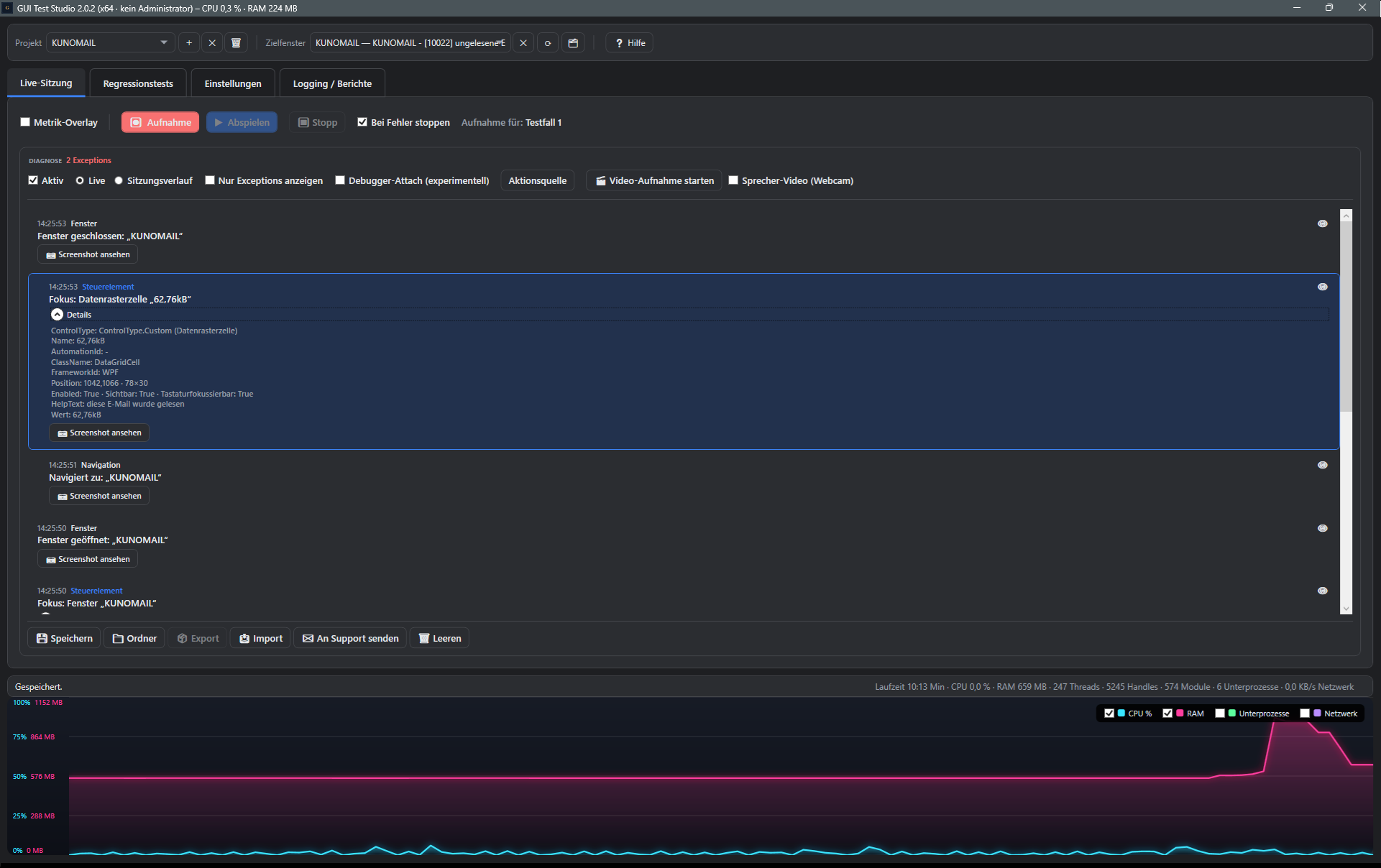Toggle eye icon of 'Fenster geöffnet' entry
Image resolution: width=1381 pixels, height=868 pixels.
tap(1322, 528)
